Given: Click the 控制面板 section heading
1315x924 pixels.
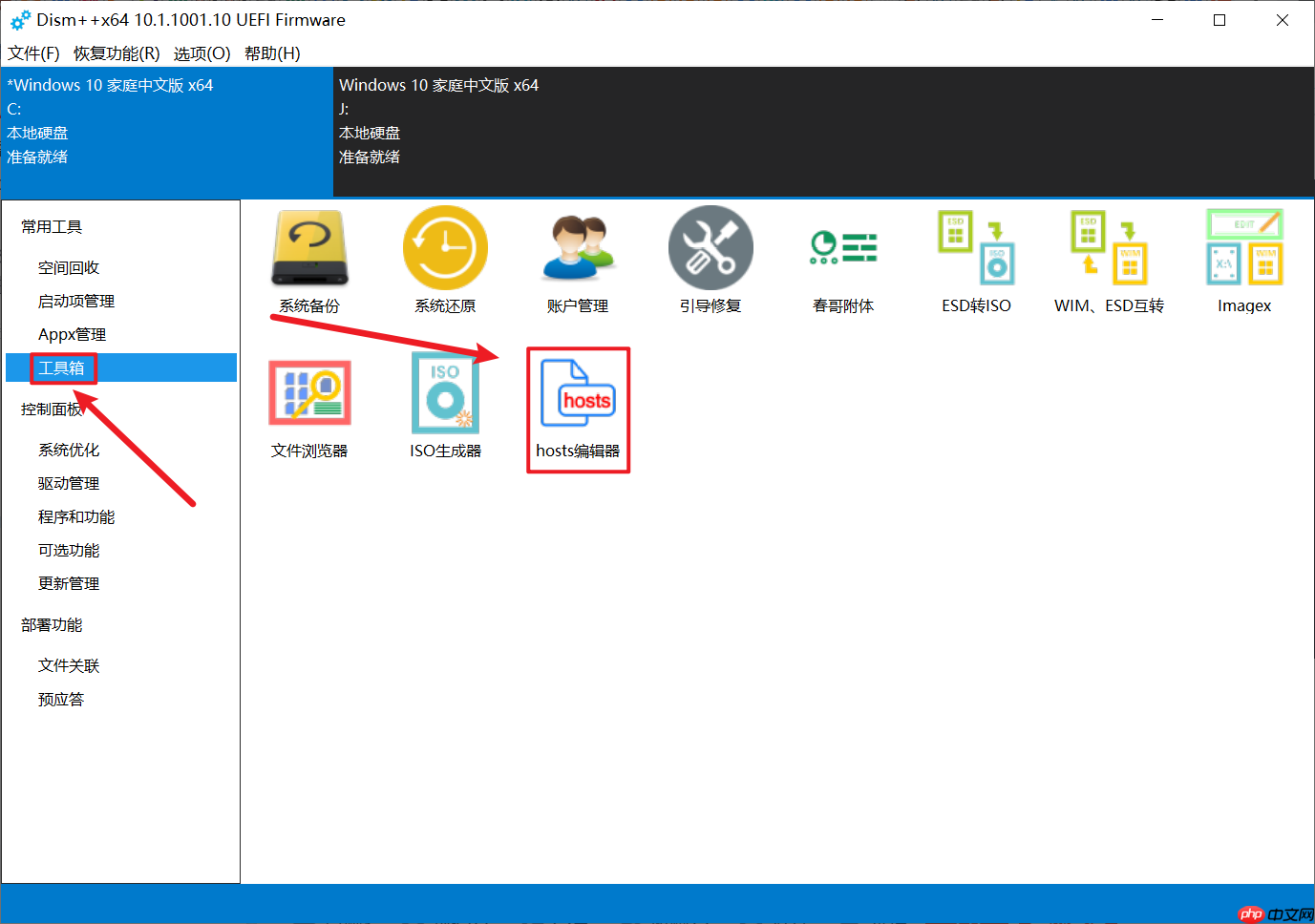Looking at the screenshot, I should tap(52, 409).
